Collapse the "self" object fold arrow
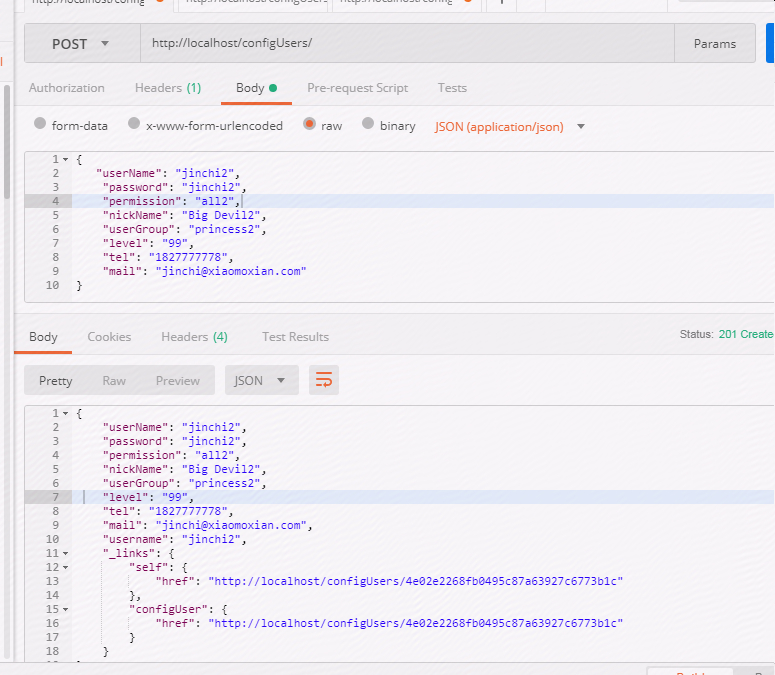 pyautogui.click(x=65, y=567)
